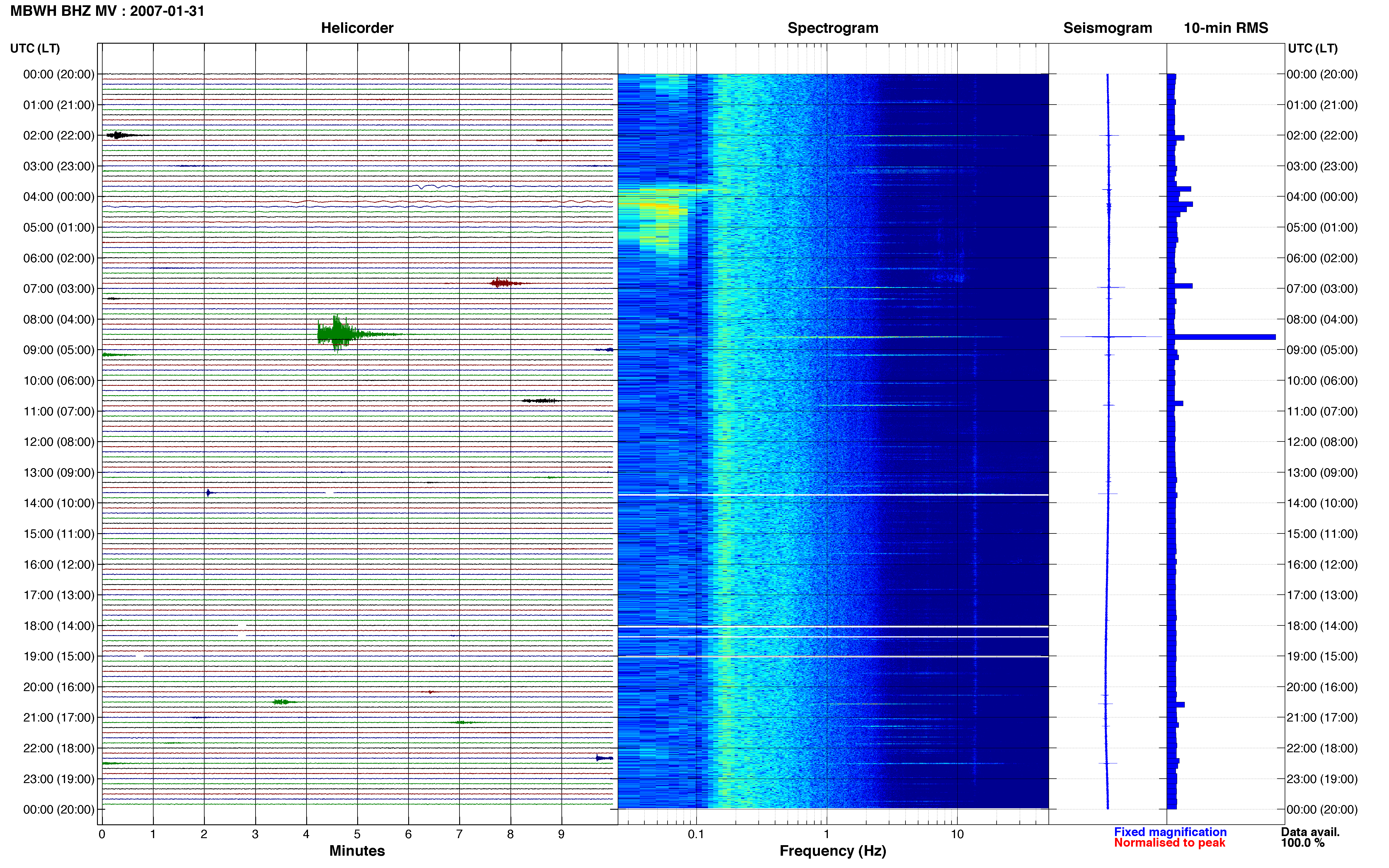The image size is (1389, 868).
Task: Click '07:00 (03:00)' on the right time axis
Action: (x=1322, y=288)
